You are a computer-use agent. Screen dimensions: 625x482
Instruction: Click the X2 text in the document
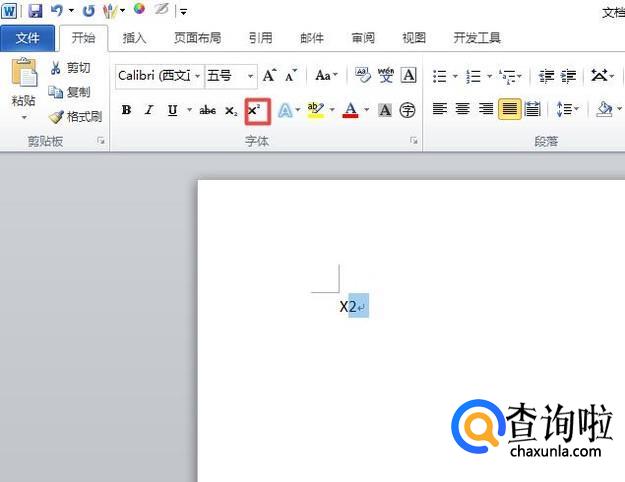348,306
